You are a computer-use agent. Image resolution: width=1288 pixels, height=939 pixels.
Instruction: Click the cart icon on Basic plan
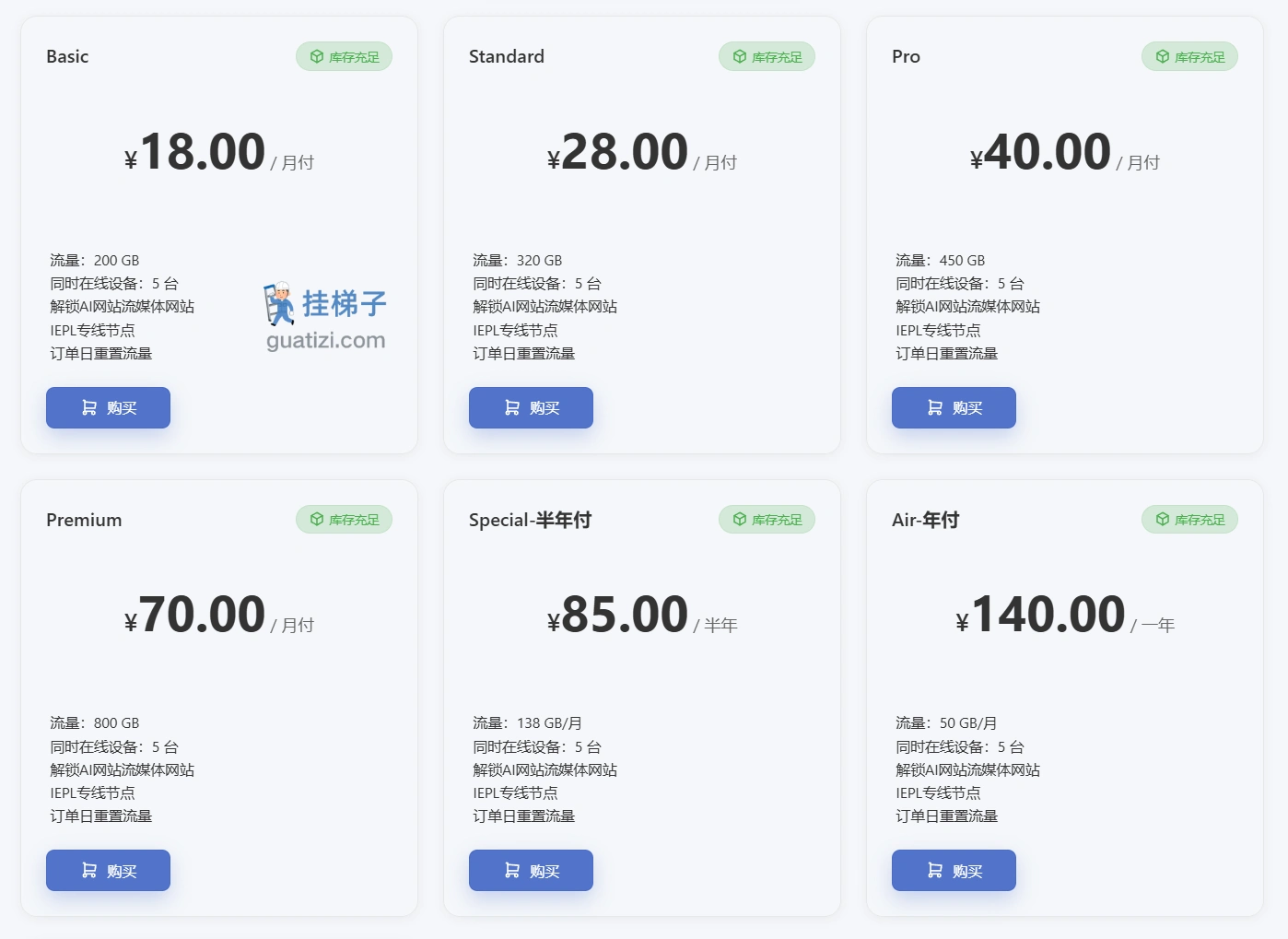89,407
